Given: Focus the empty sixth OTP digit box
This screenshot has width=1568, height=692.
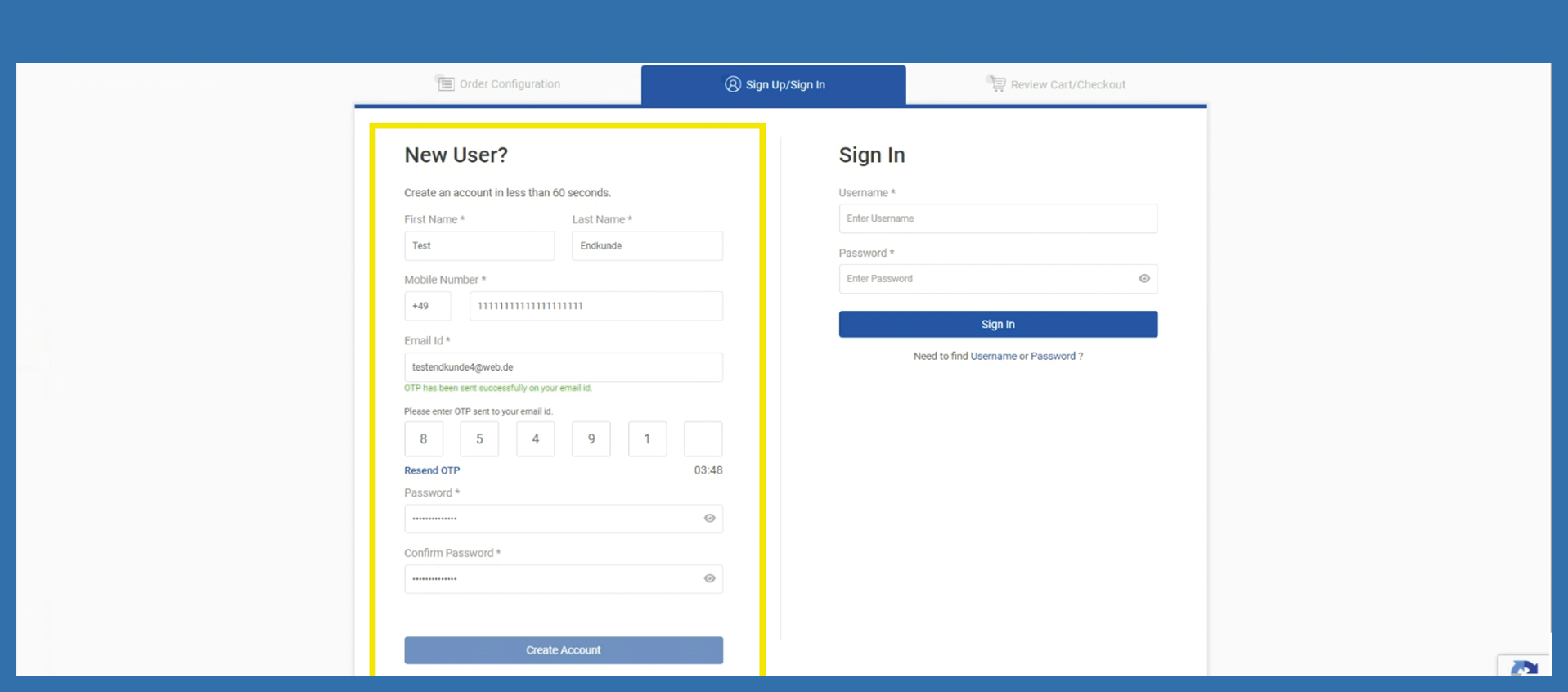Looking at the screenshot, I should pos(703,439).
